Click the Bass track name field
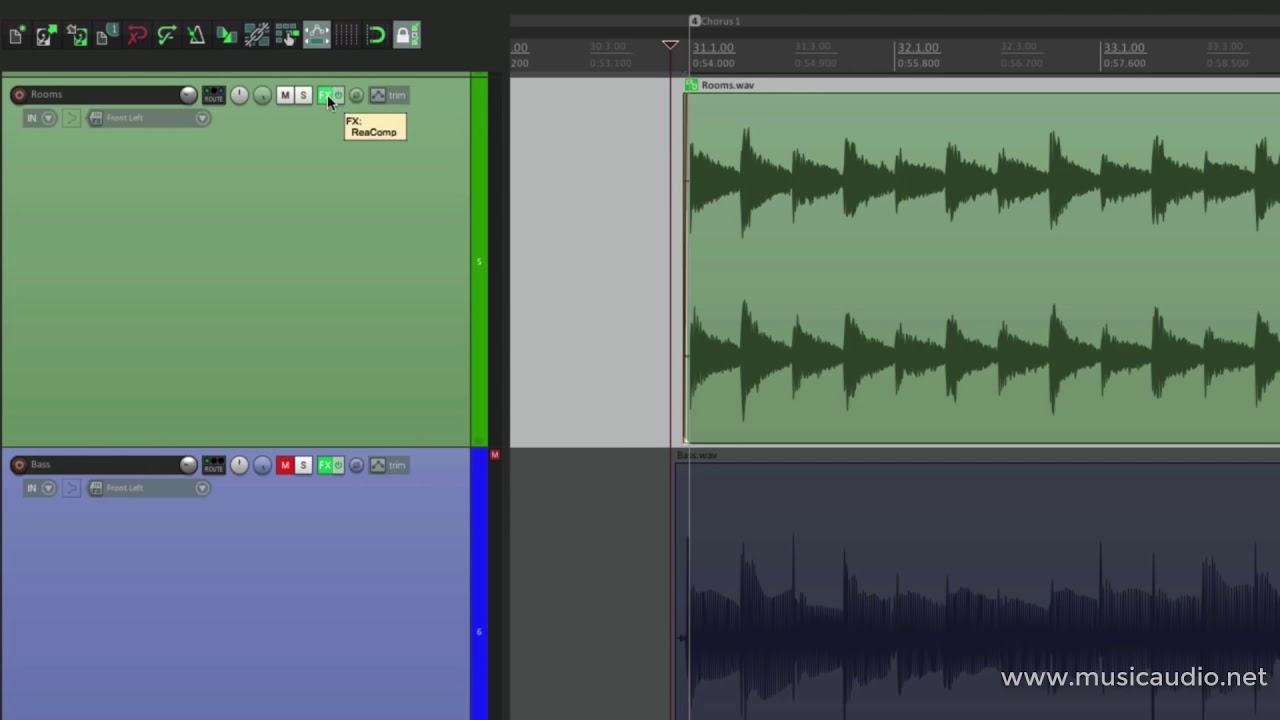The height and width of the screenshot is (720, 1280). [103, 465]
